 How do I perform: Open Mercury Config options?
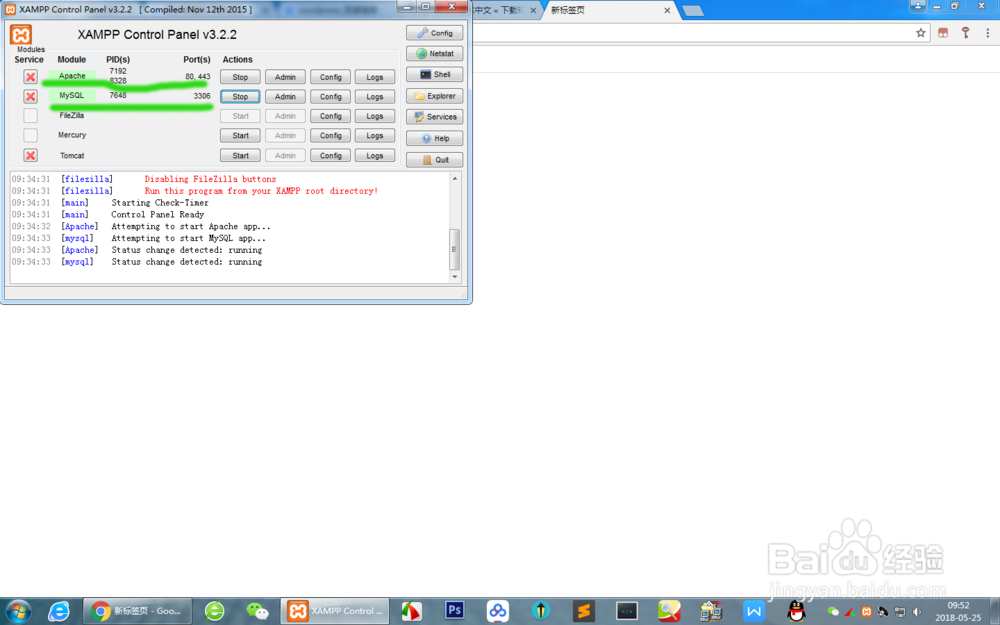(x=330, y=136)
